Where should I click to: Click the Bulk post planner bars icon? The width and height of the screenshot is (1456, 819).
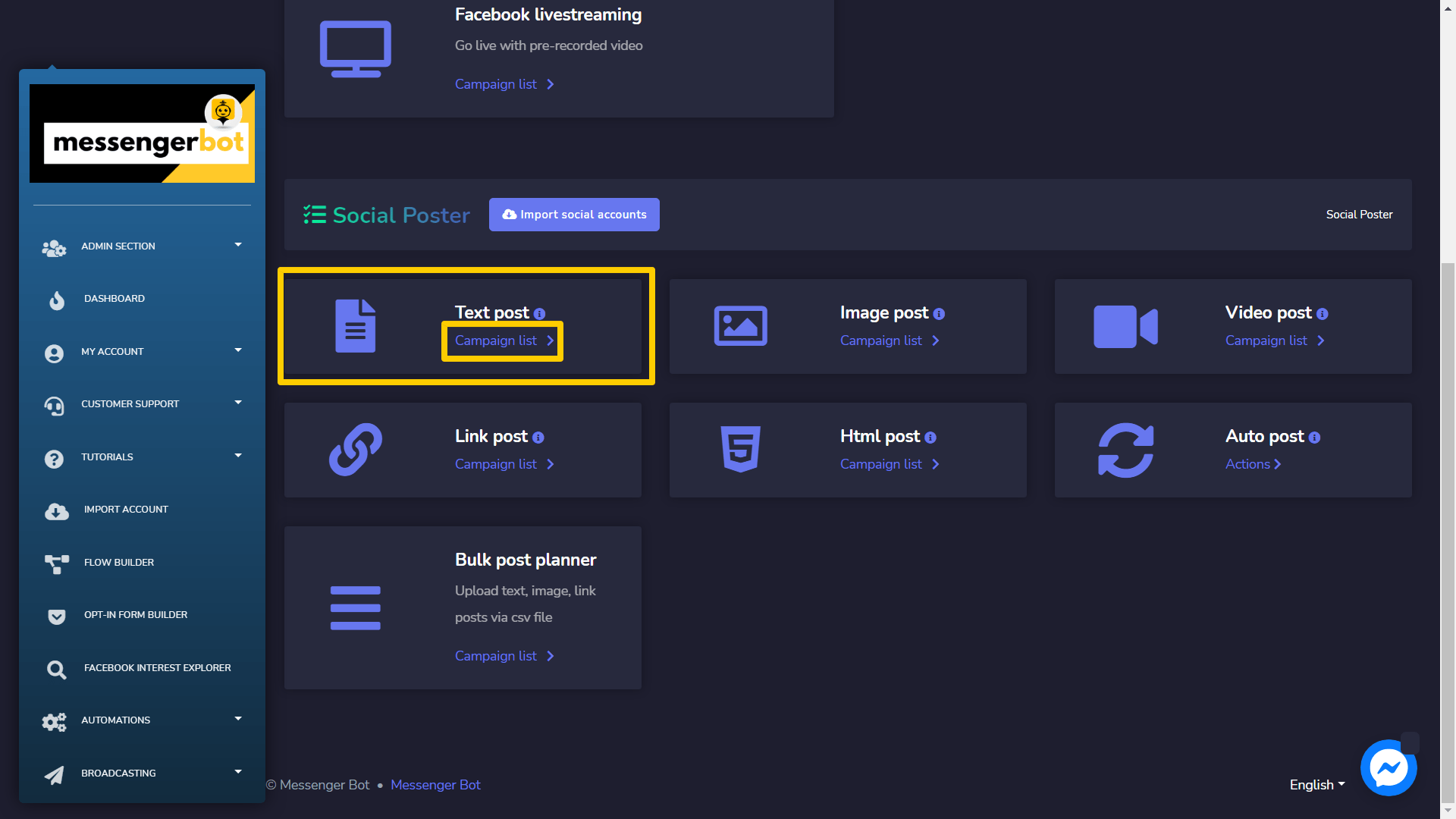(x=355, y=607)
